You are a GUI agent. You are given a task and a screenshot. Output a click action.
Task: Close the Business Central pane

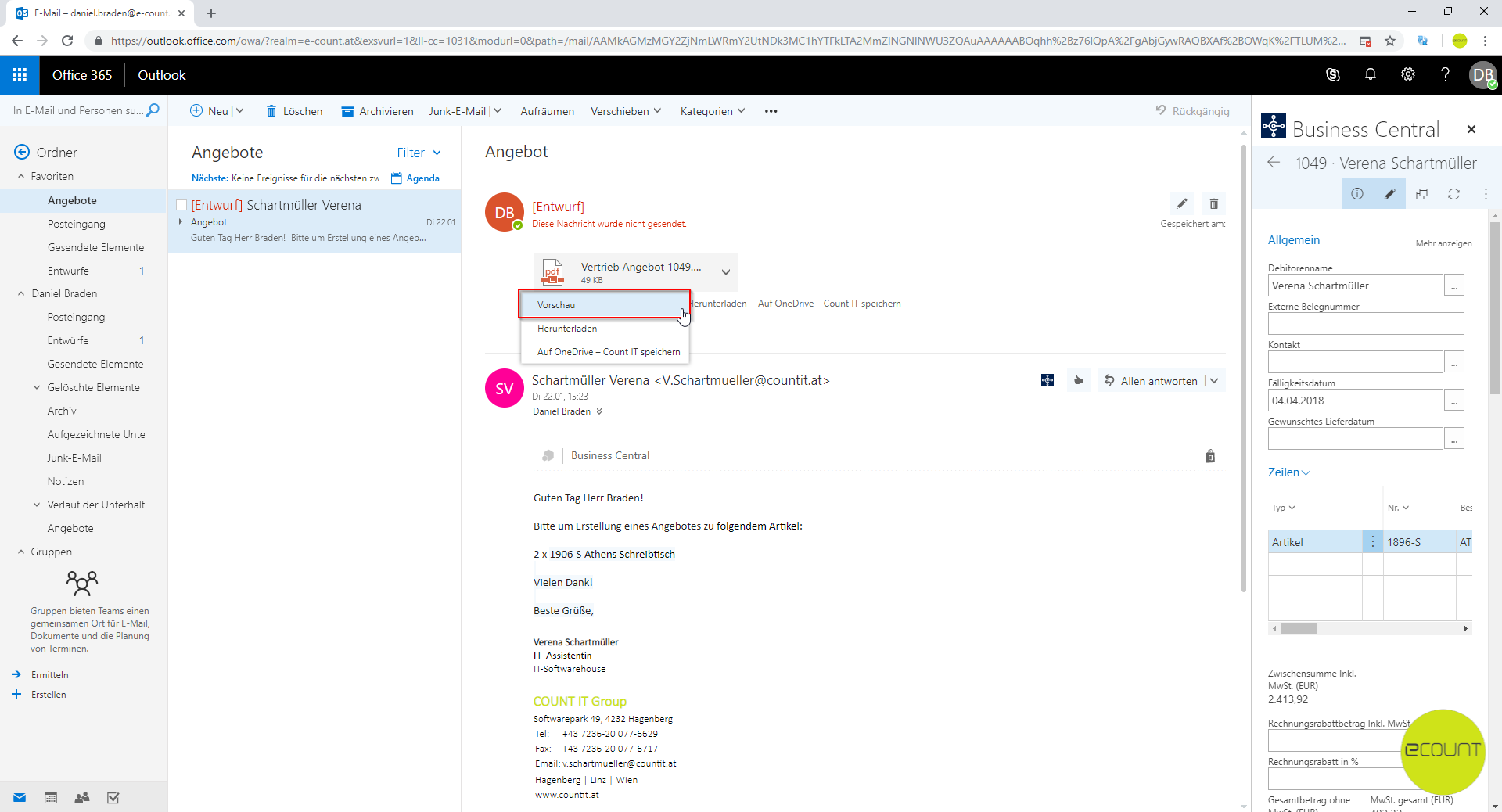point(1471,129)
